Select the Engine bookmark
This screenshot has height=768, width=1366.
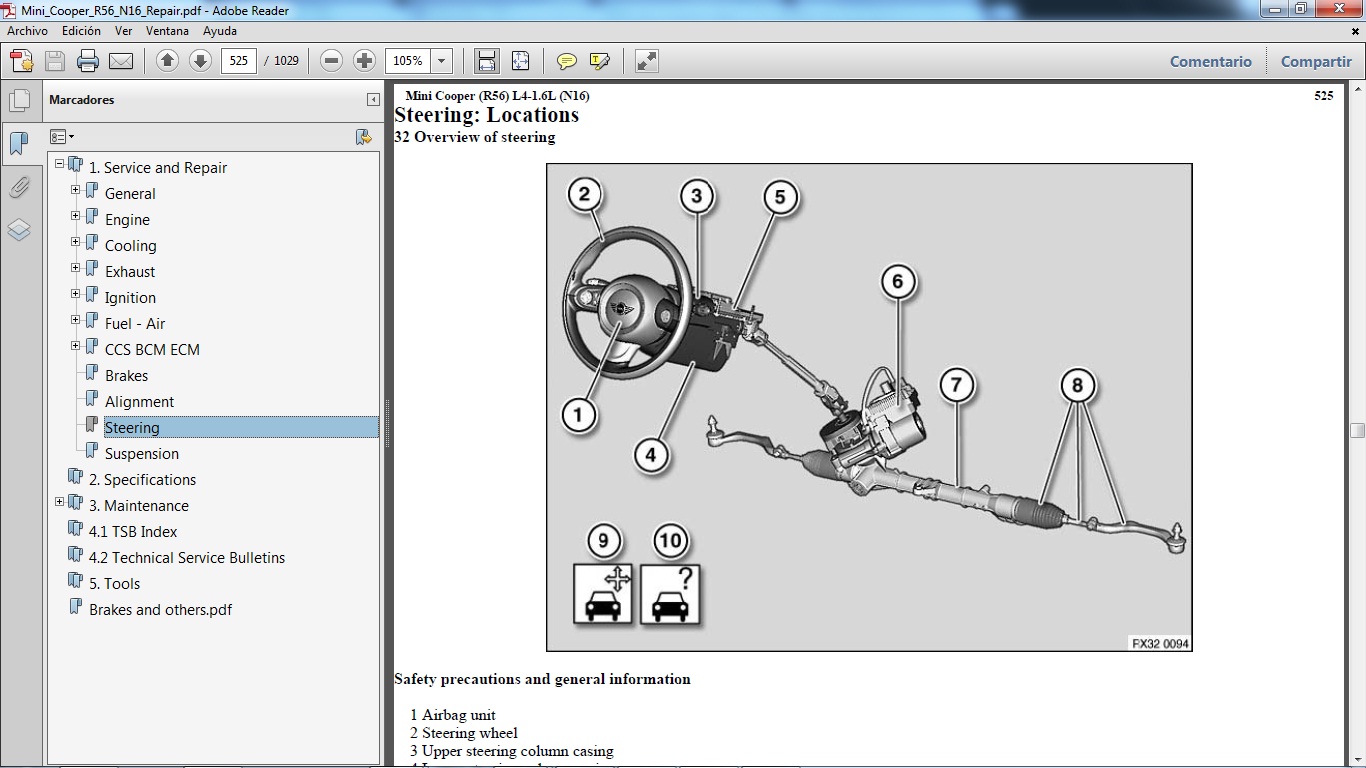point(127,220)
